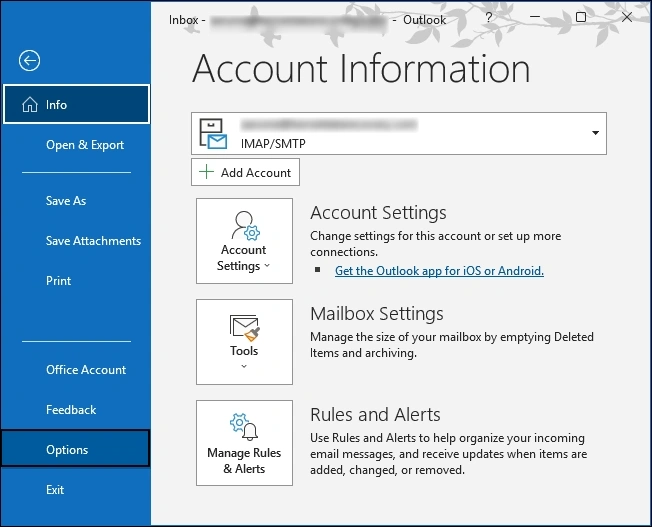Click the Add Account button

(x=245, y=172)
